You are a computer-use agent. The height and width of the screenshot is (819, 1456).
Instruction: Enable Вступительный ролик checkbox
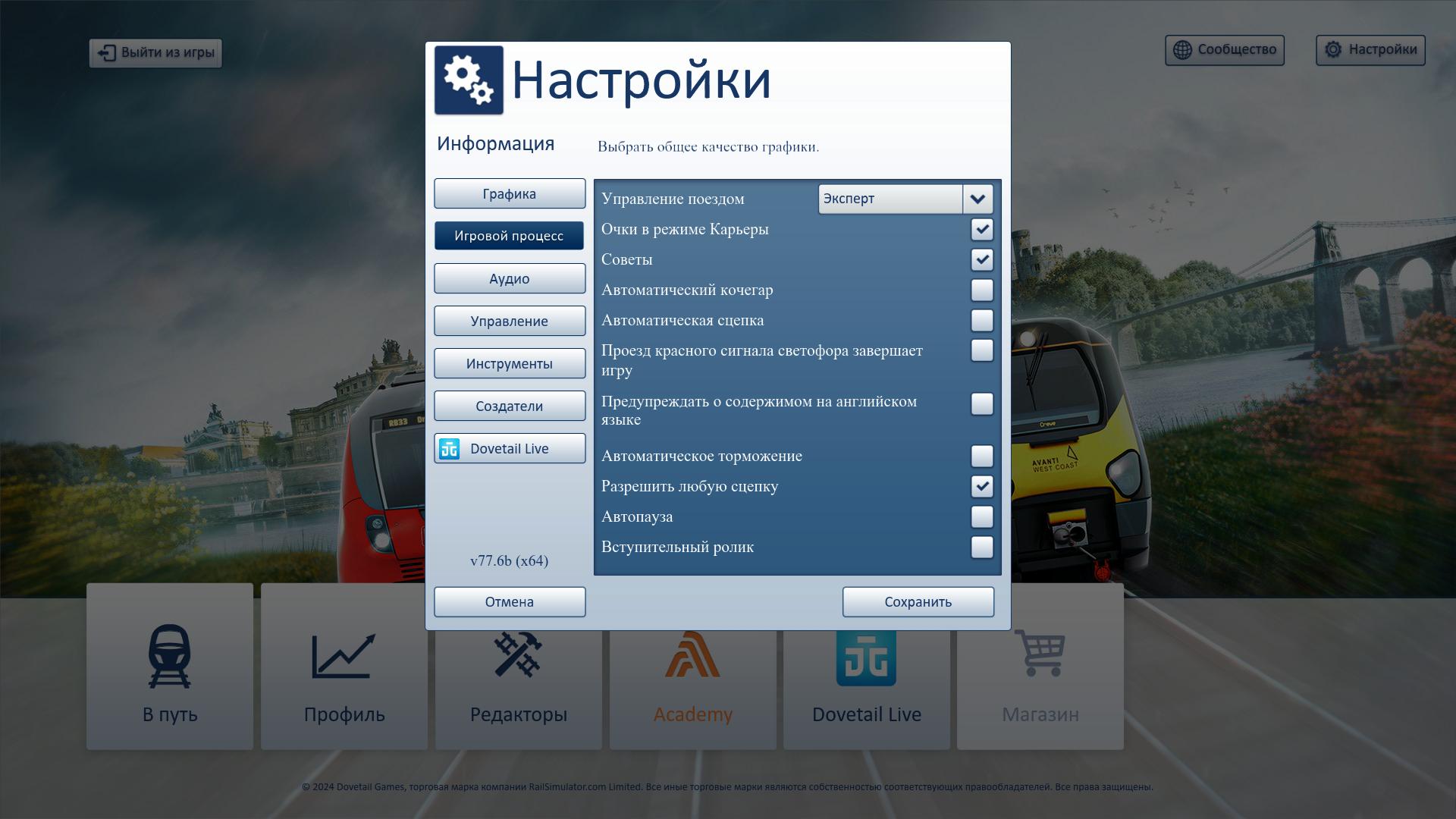(982, 547)
